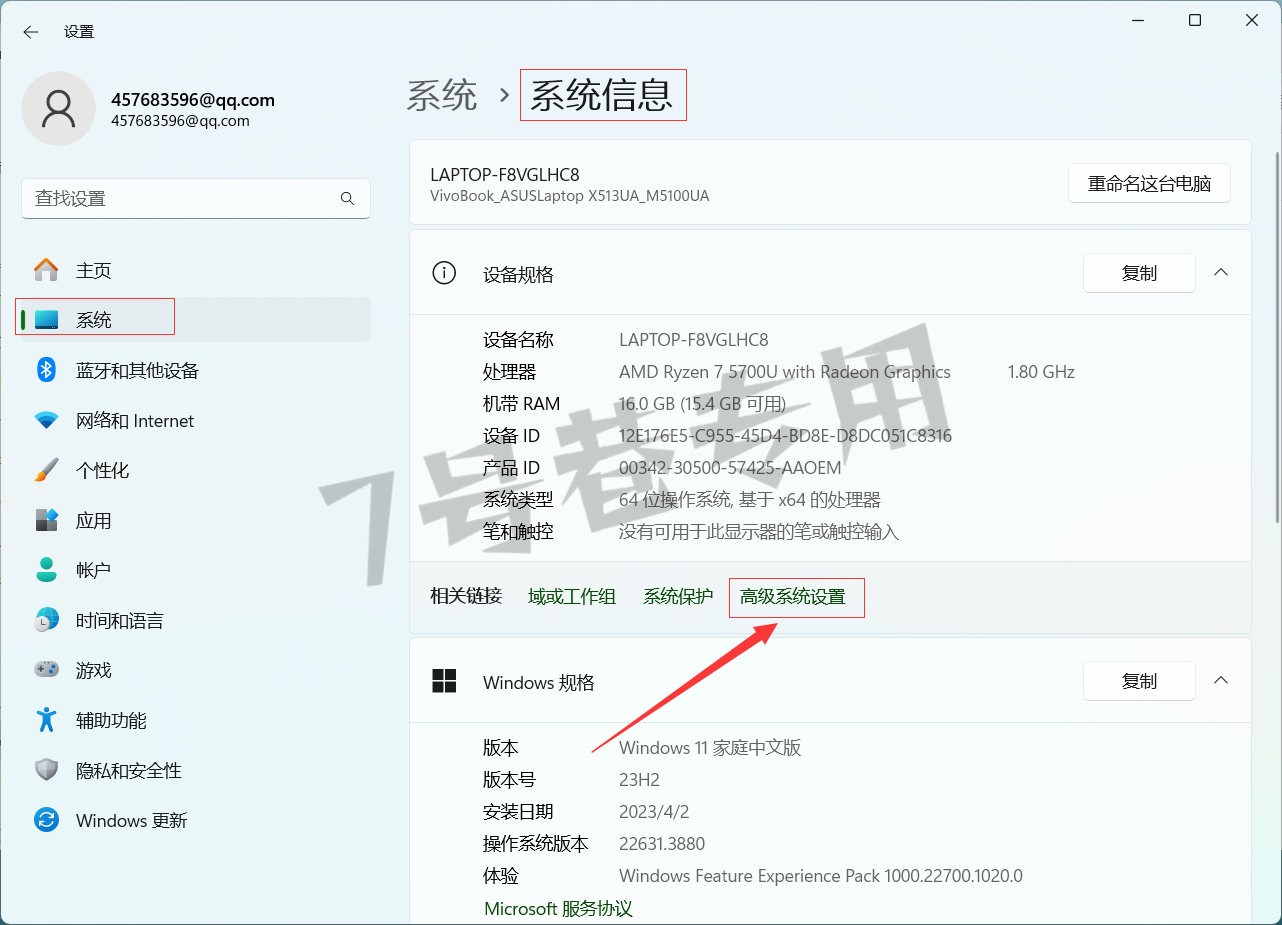Open 个性化 settings
The width and height of the screenshot is (1282, 925).
point(196,470)
